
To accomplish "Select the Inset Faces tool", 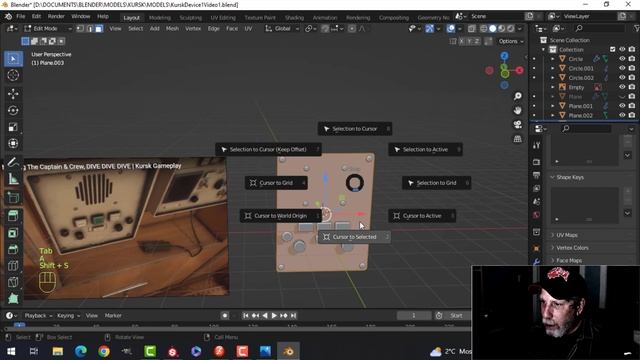I will point(13,233).
